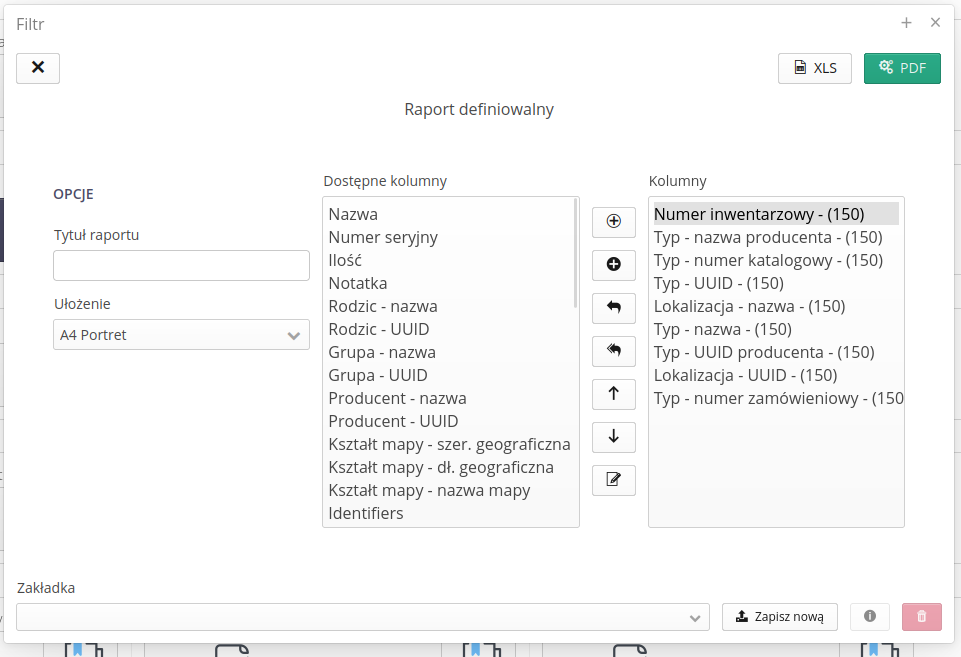Screen dimensions: 961x657
Task: Click the Tytuł raportu input field
Action: (181, 266)
